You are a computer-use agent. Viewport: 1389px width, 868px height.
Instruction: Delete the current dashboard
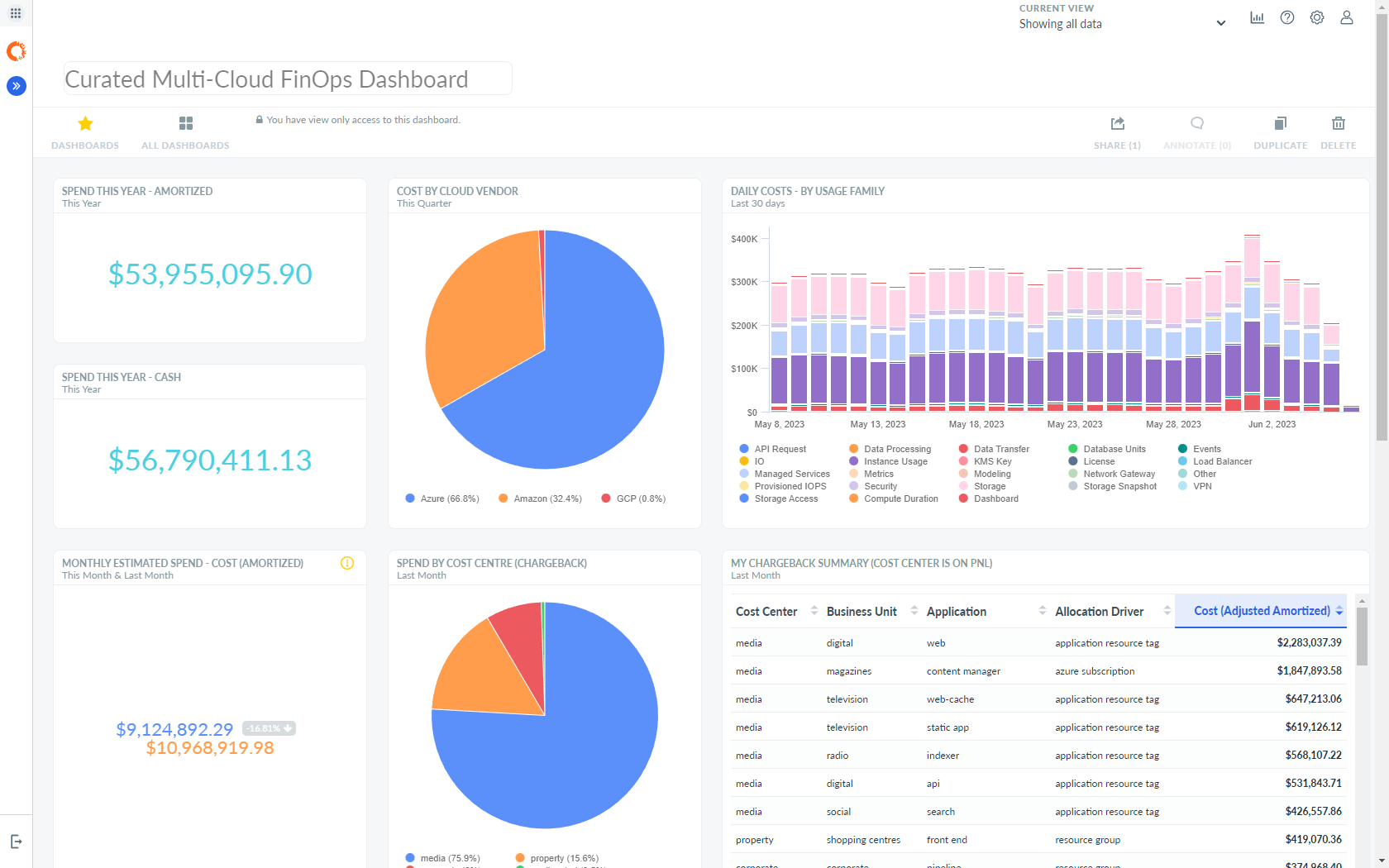[x=1338, y=131]
